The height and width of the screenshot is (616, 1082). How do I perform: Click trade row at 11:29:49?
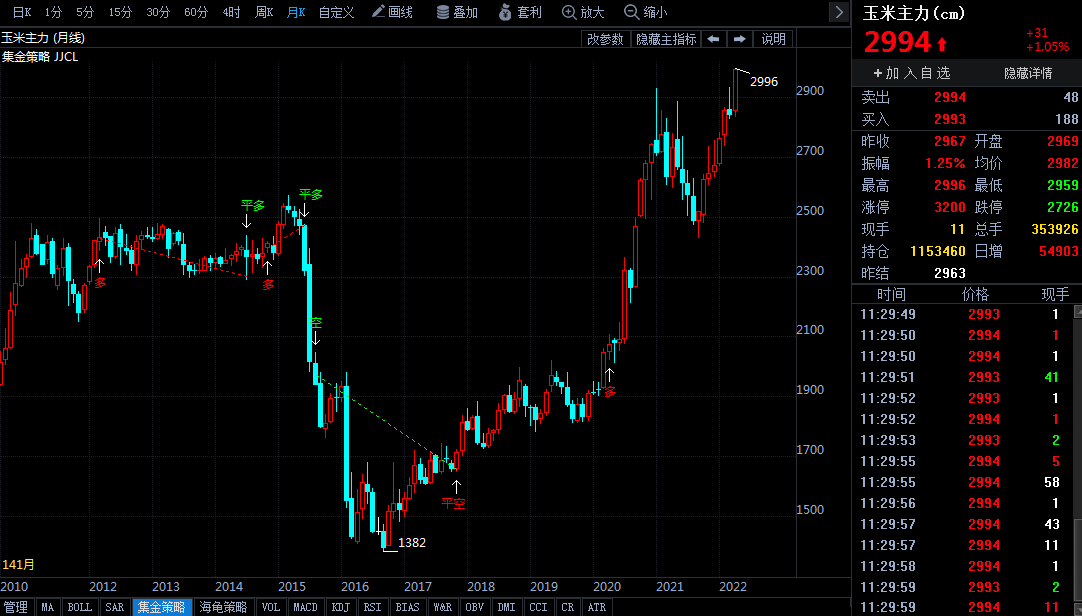coord(963,314)
